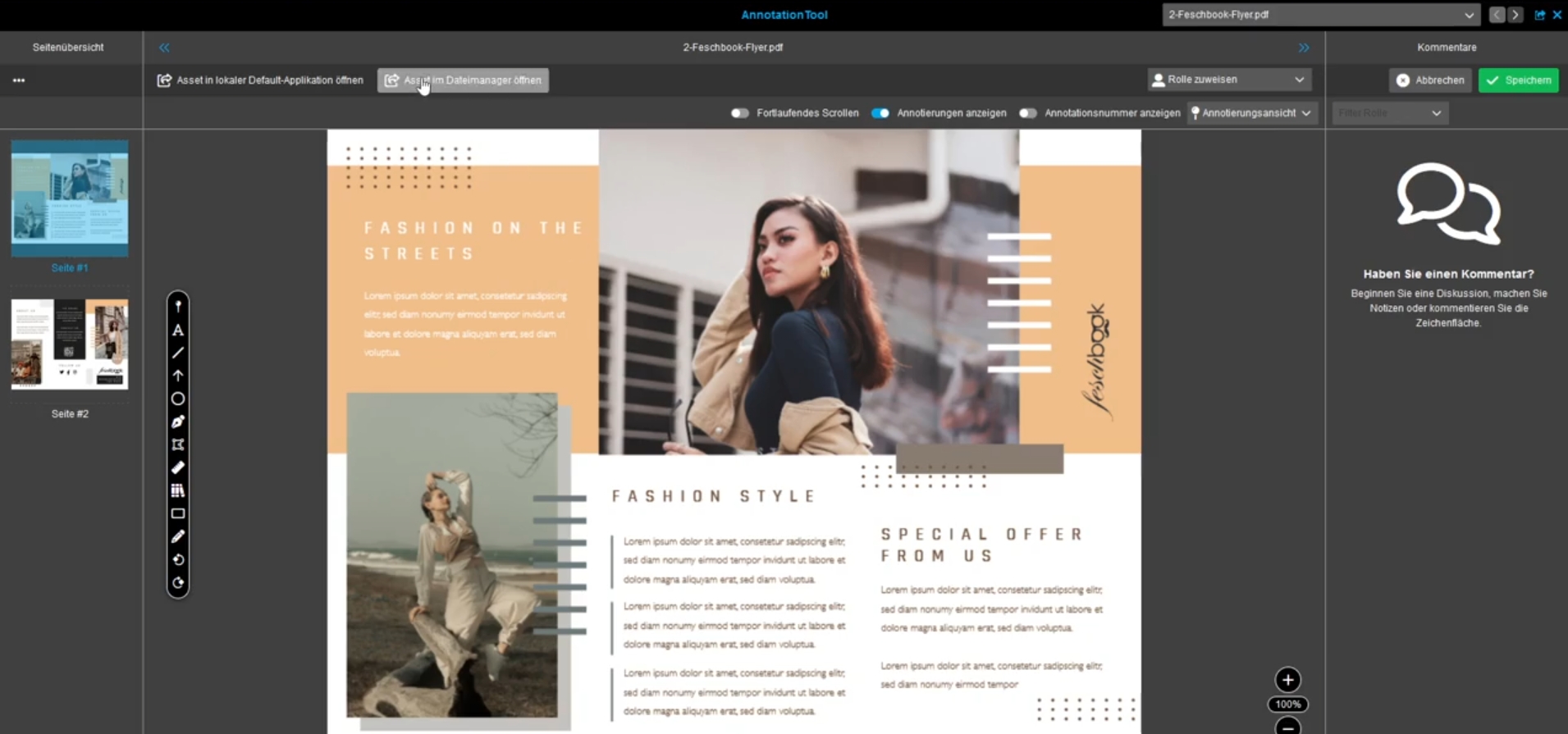1568x734 pixels.
Task: Open the Annotierungsansicht dropdown
Action: click(1251, 113)
